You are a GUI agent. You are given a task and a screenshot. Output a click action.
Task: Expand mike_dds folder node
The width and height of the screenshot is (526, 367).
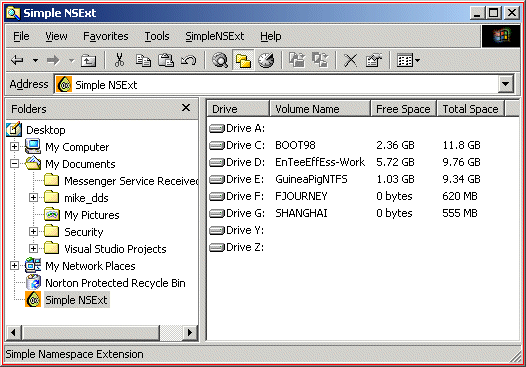click(33, 198)
